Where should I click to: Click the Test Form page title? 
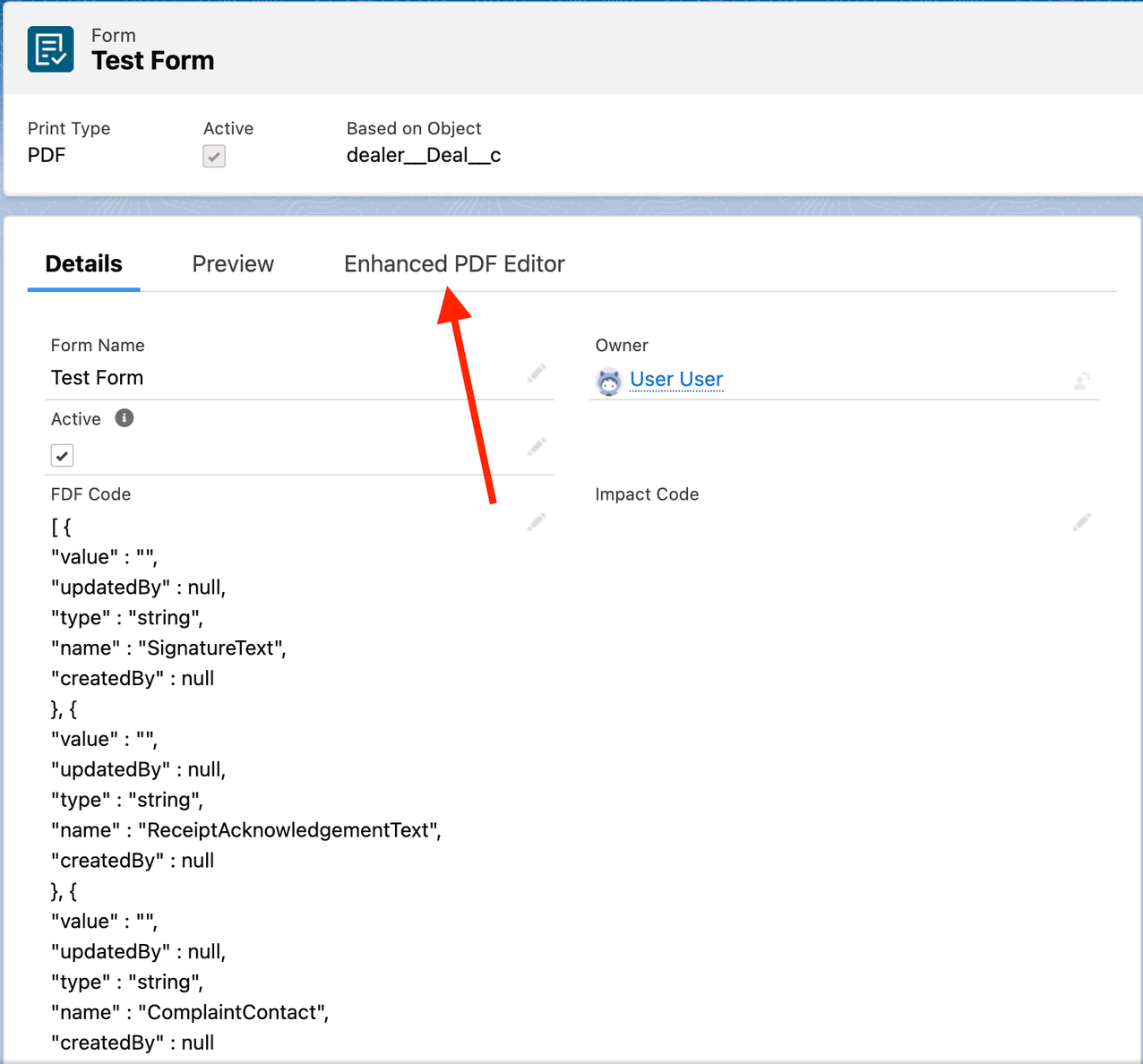(x=153, y=61)
